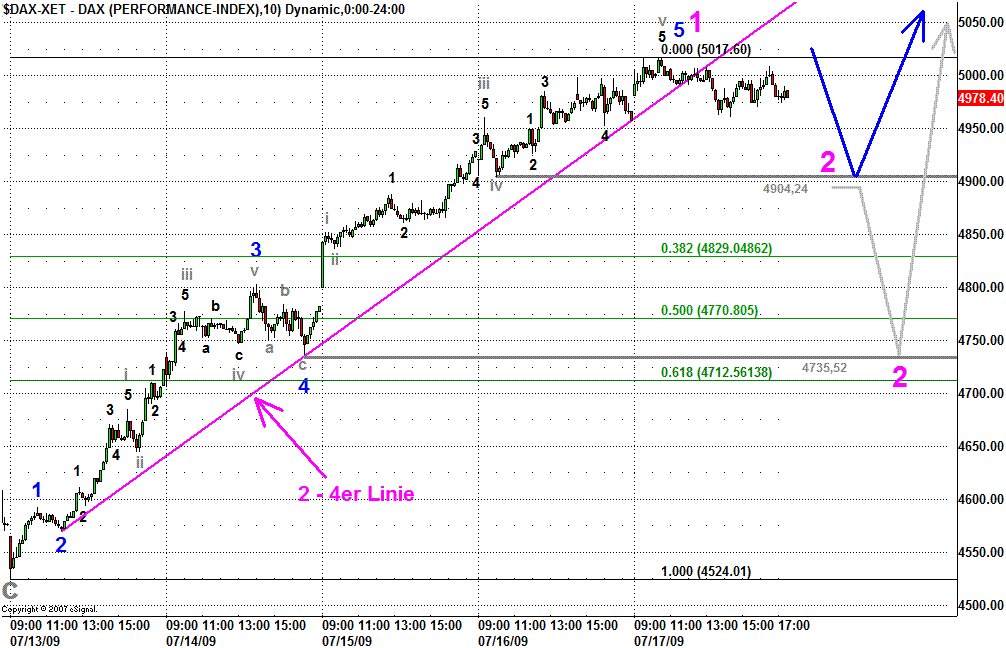
Task: Click the blue wave 4 label
Action: pyautogui.click(x=304, y=386)
